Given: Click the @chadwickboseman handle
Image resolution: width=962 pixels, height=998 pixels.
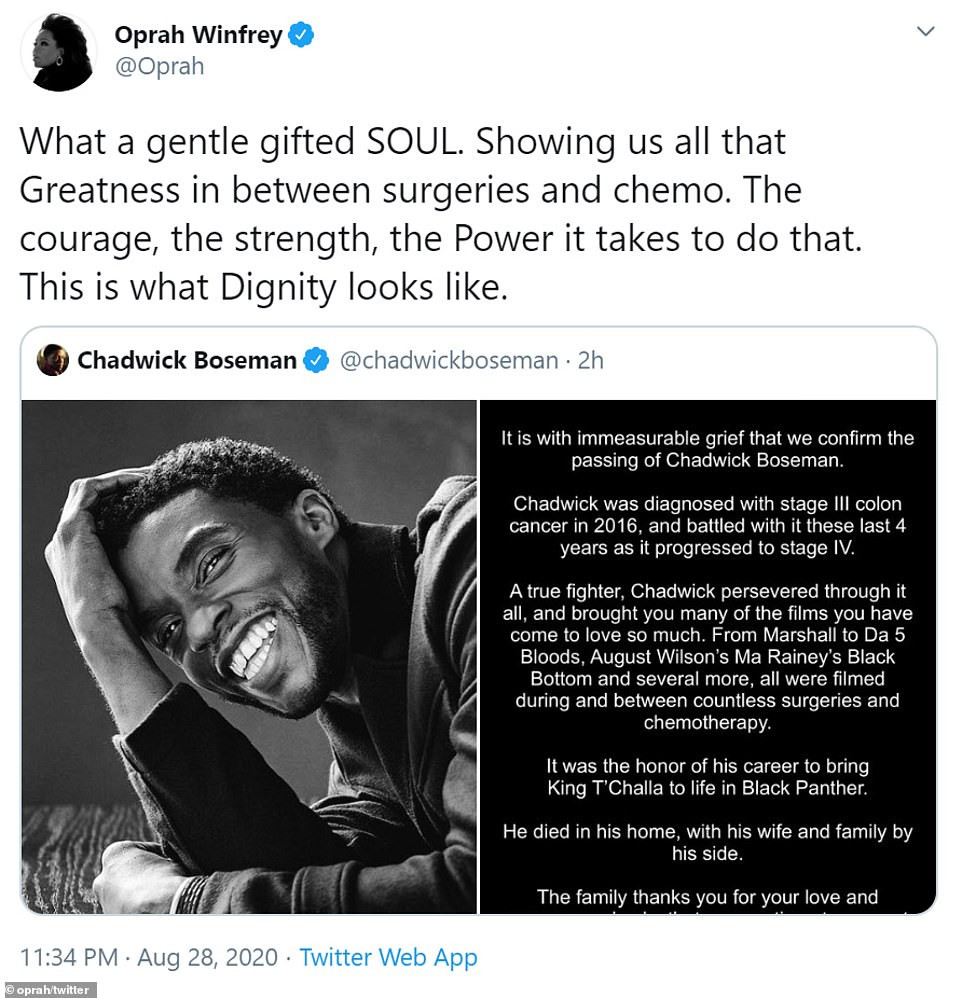Looking at the screenshot, I should pyautogui.click(x=449, y=361).
